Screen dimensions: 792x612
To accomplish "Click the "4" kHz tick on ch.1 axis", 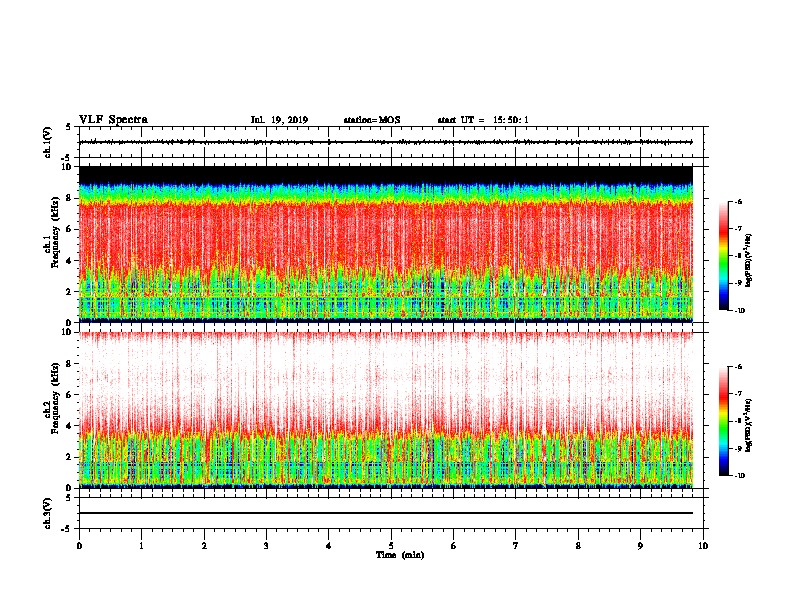I will click(69, 261).
